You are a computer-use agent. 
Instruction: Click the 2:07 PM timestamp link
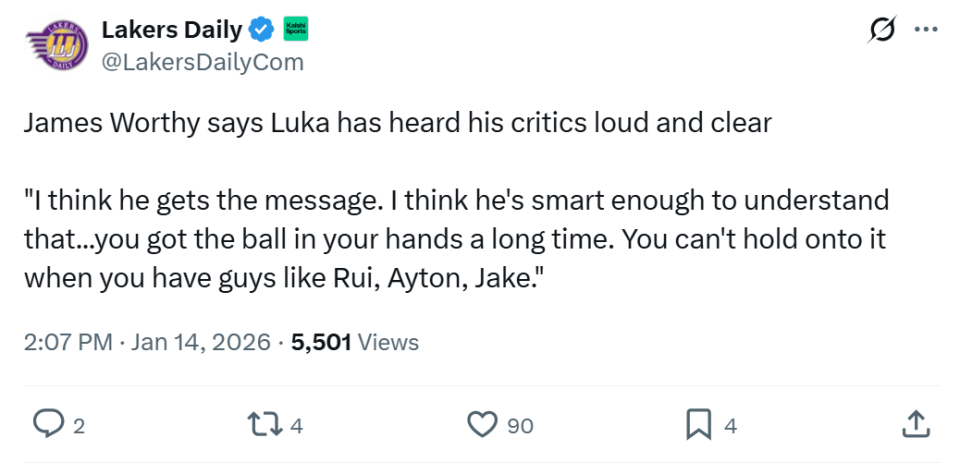click(146, 343)
